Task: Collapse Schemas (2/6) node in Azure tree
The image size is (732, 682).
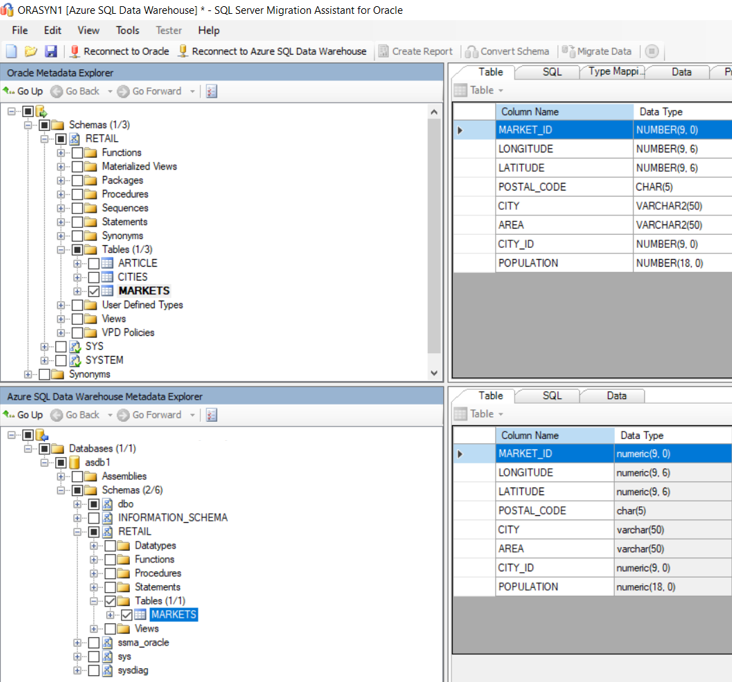Action: [x=61, y=490]
